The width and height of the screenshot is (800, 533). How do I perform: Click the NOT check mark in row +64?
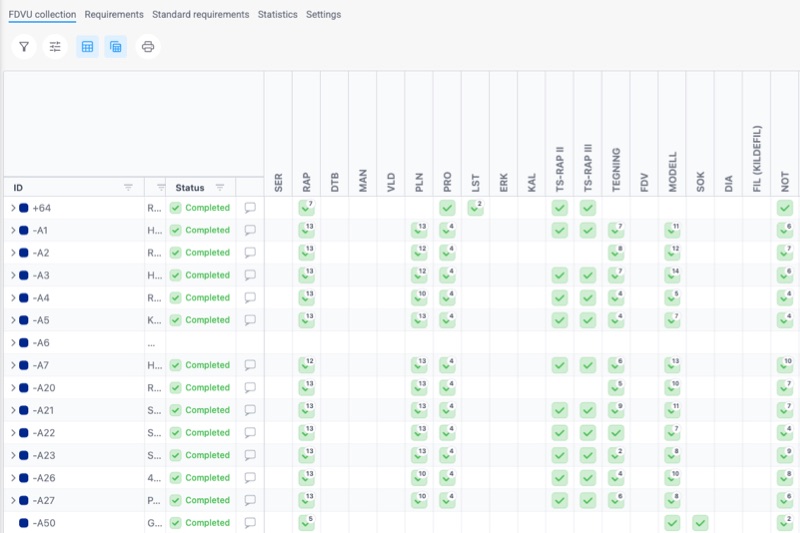tap(785, 208)
